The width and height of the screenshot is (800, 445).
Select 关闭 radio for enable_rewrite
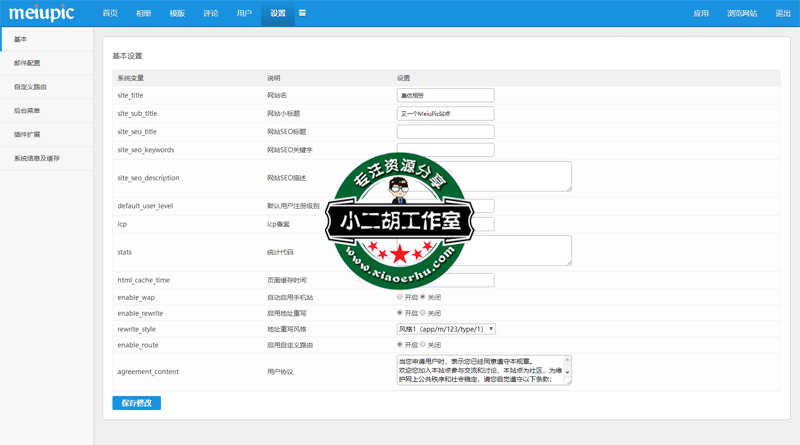pyautogui.click(x=423, y=313)
